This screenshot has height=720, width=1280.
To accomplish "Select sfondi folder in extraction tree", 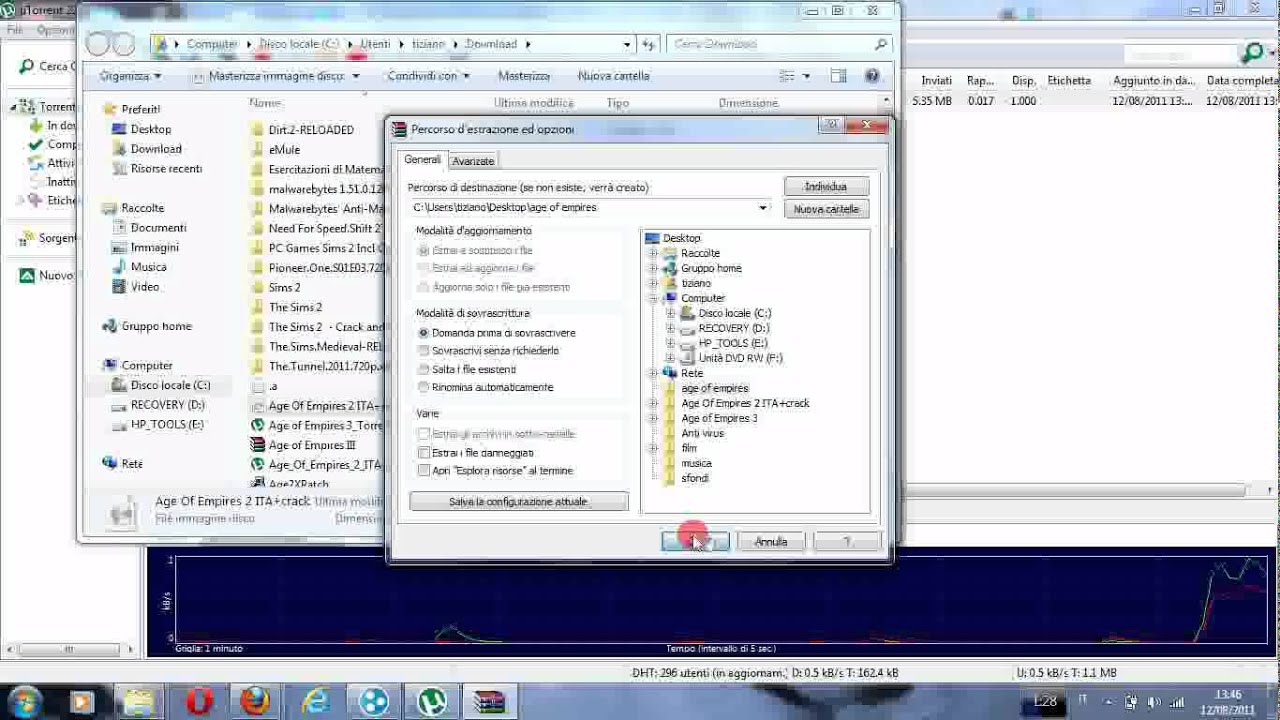I will tap(694, 478).
